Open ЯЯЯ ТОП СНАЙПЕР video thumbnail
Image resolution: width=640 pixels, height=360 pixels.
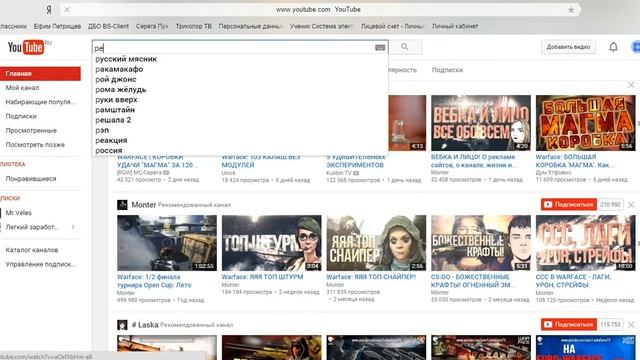coord(376,243)
